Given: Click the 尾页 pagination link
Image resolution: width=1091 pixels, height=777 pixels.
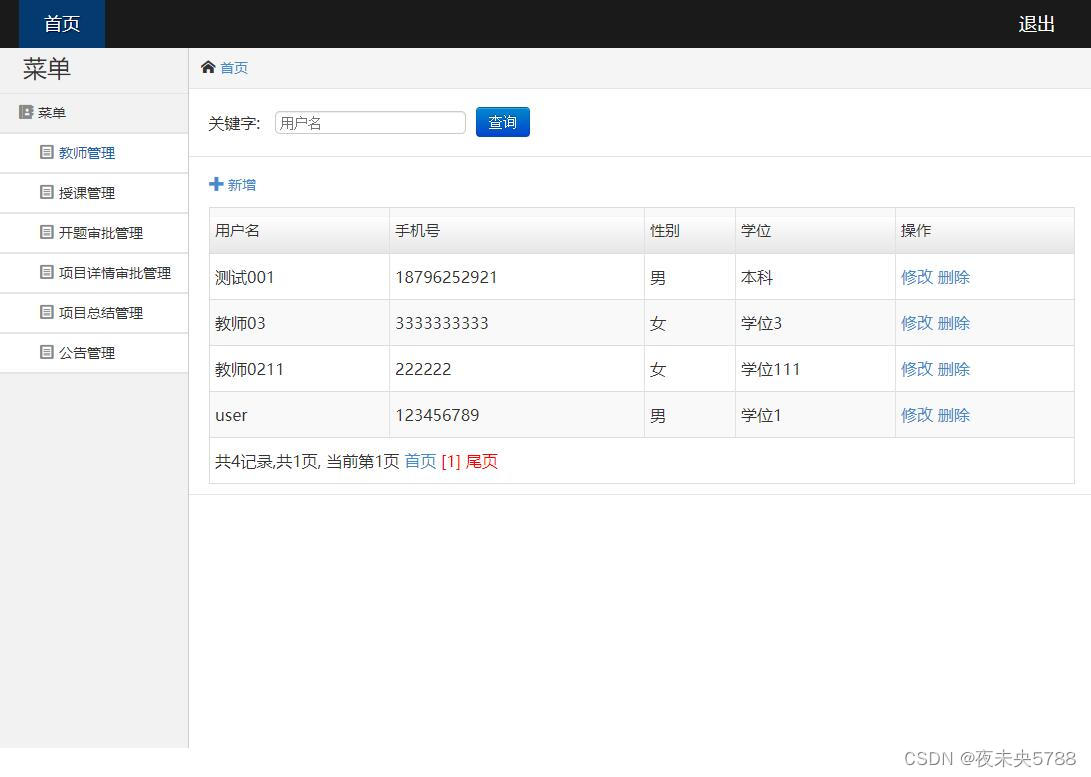Looking at the screenshot, I should point(481,461).
